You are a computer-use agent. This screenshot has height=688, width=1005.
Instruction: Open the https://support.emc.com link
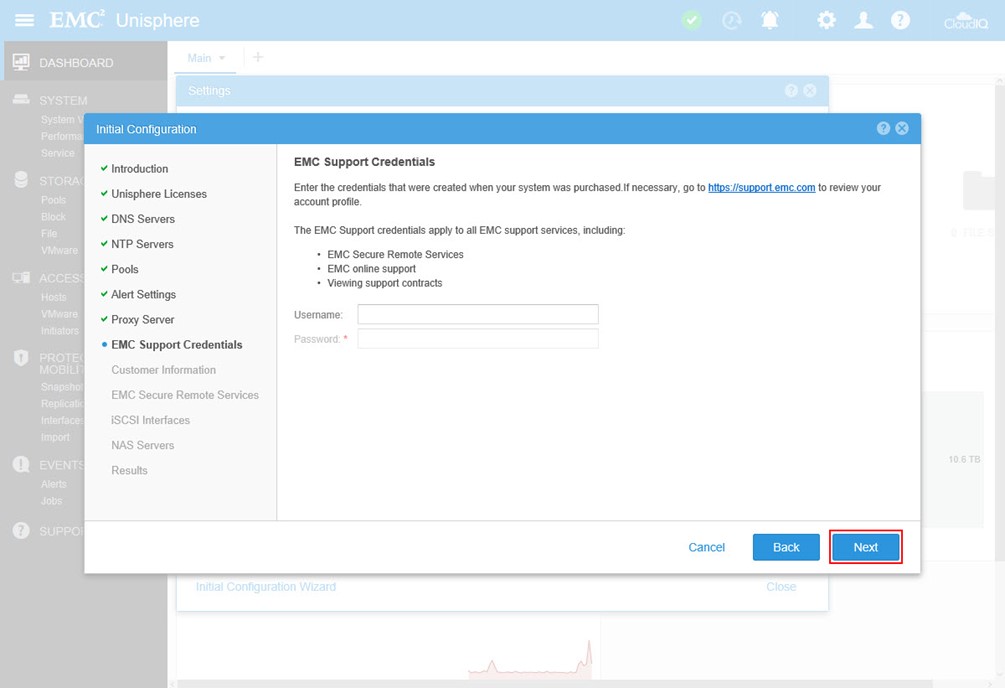[761, 187]
